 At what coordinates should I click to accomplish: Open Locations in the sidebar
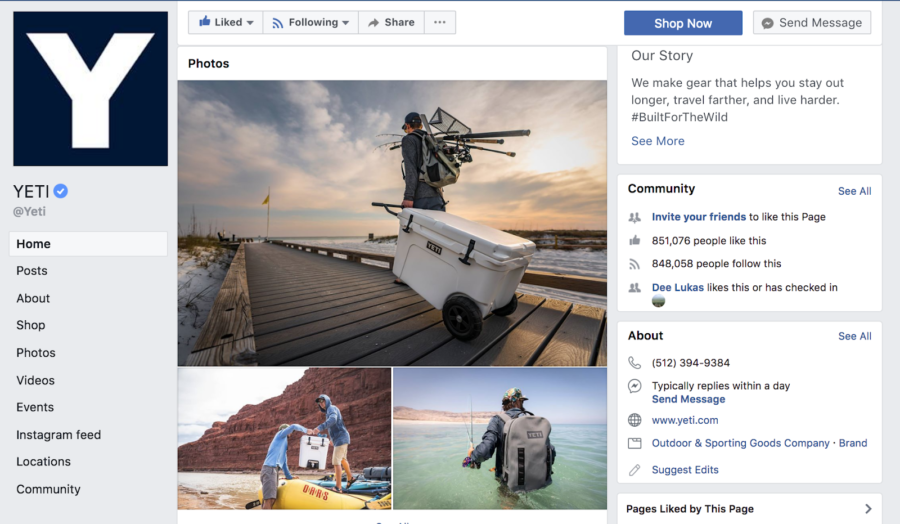coord(43,461)
